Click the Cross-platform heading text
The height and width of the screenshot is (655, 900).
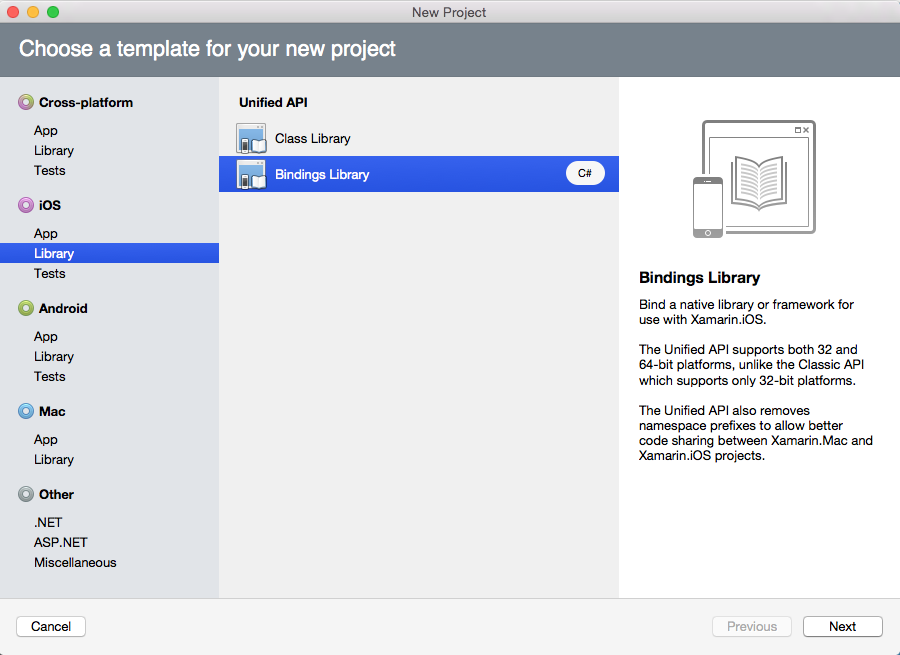(86, 102)
